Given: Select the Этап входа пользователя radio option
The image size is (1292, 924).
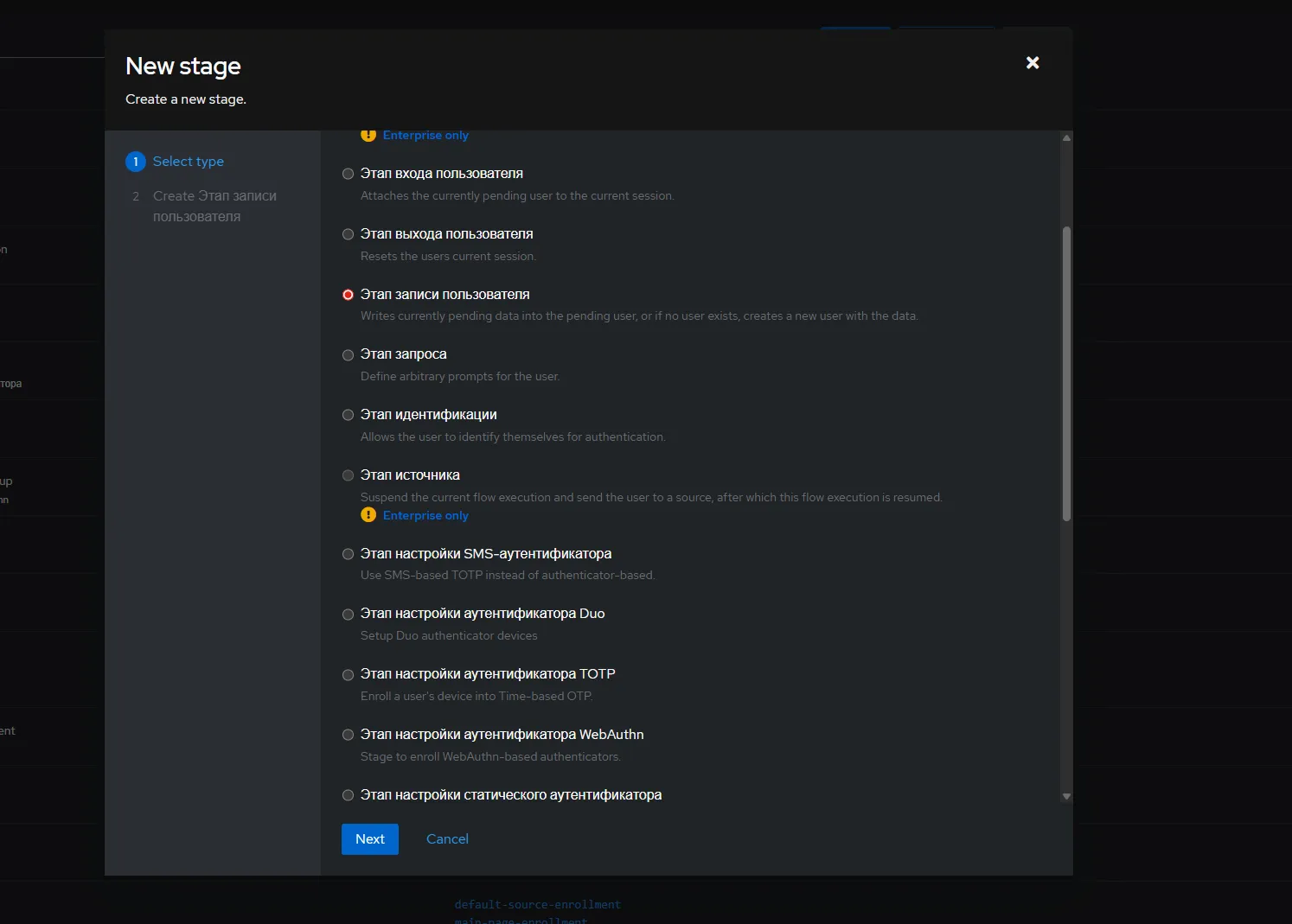Looking at the screenshot, I should 348,174.
